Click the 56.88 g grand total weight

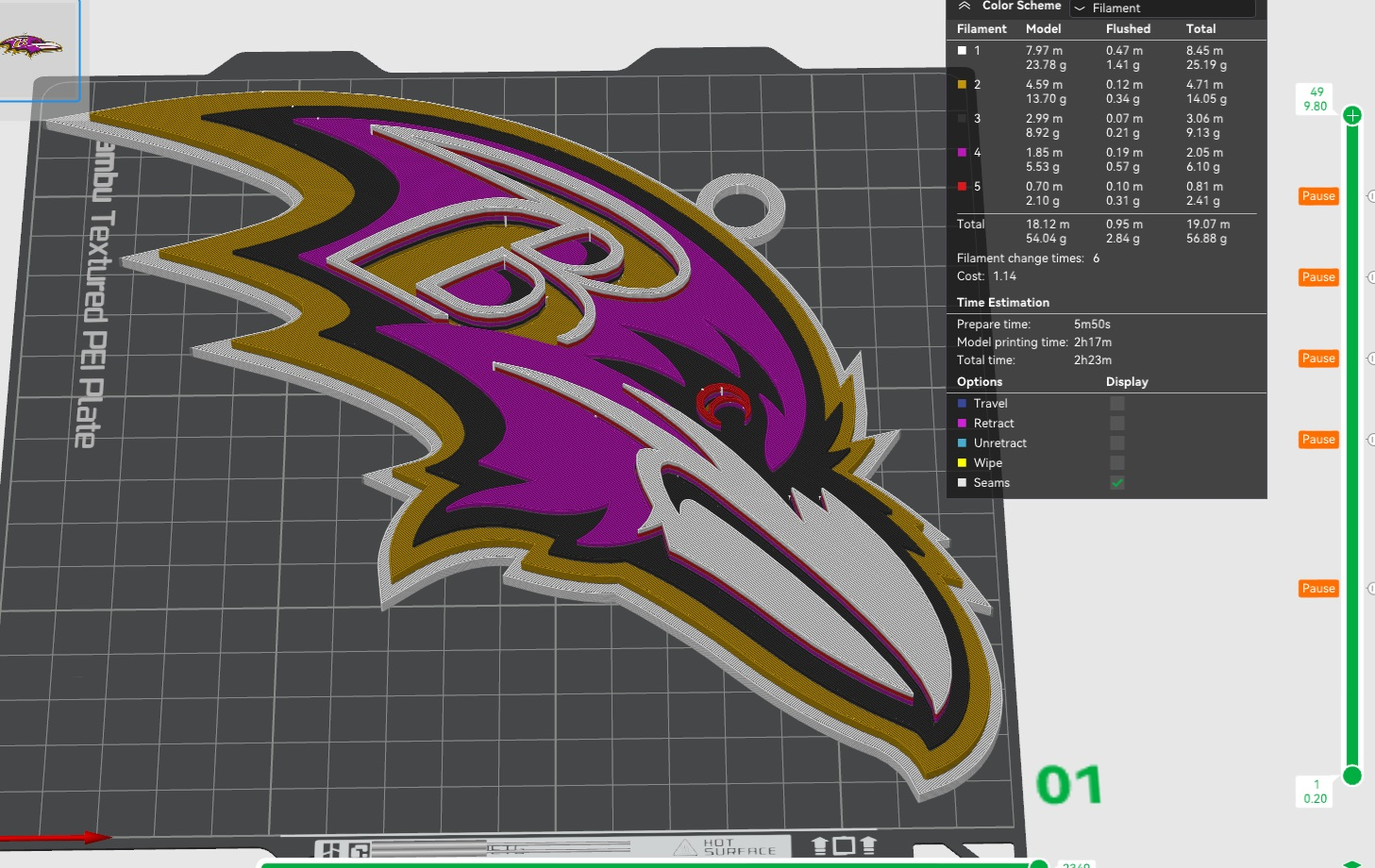click(x=1207, y=239)
